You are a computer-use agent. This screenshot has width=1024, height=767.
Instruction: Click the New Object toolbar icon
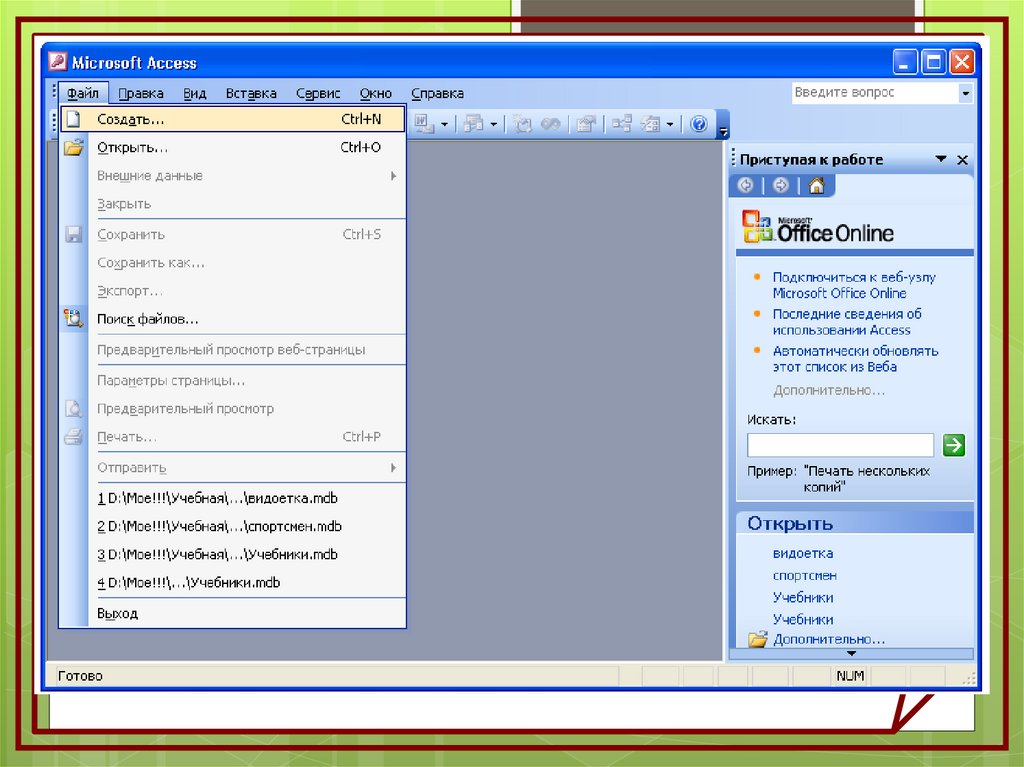650,123
